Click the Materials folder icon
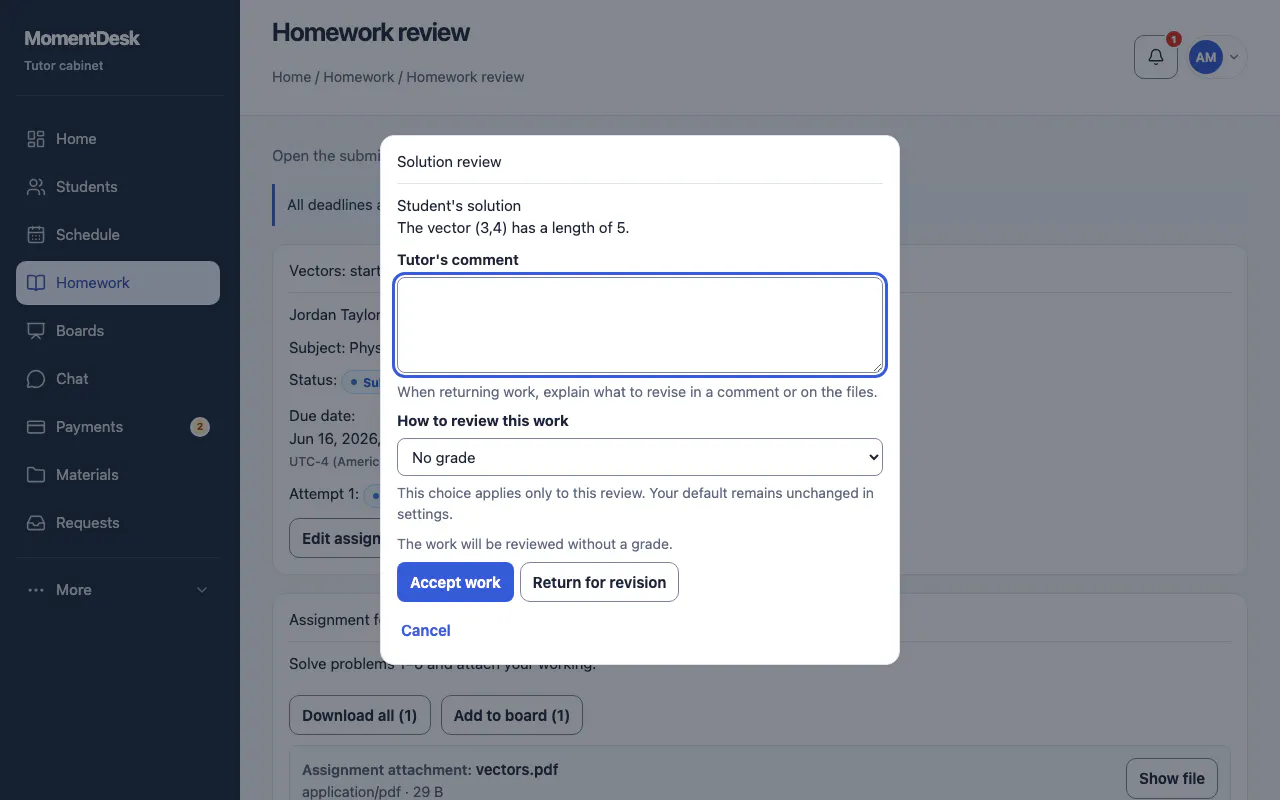The image size is (1280, 800). 36,475
